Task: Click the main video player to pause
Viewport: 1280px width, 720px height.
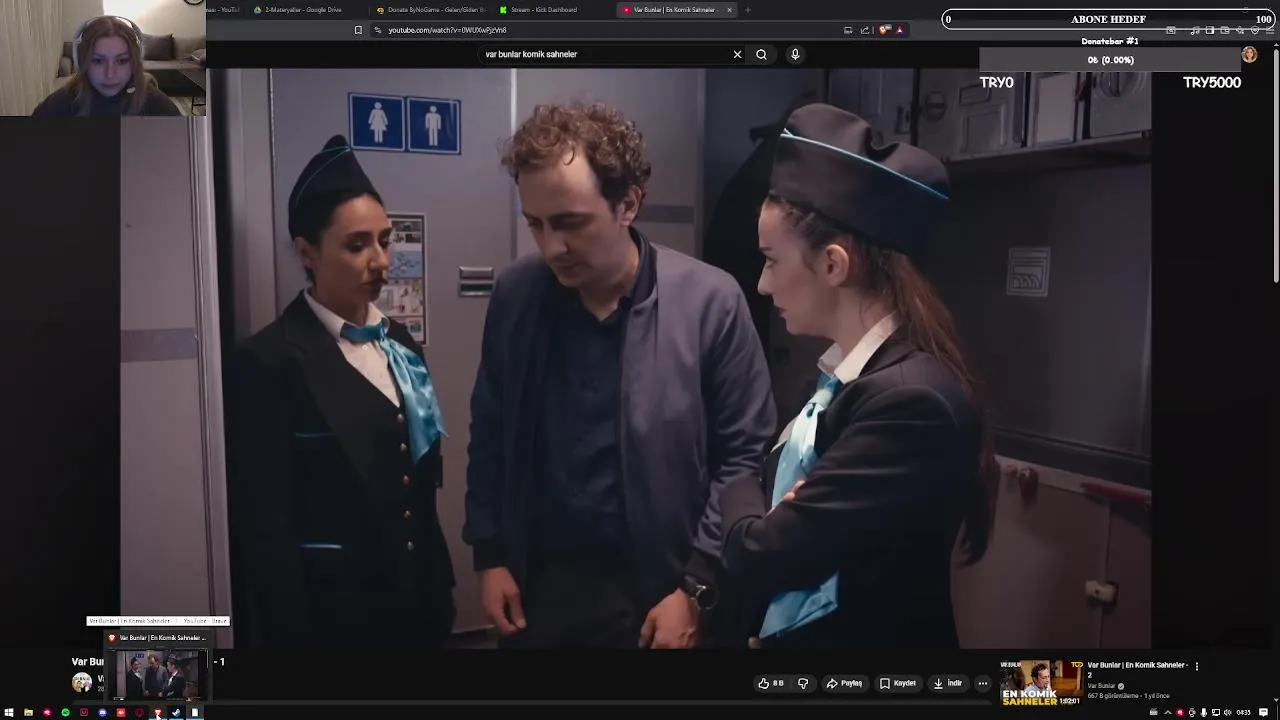Action: click(636, 358)
